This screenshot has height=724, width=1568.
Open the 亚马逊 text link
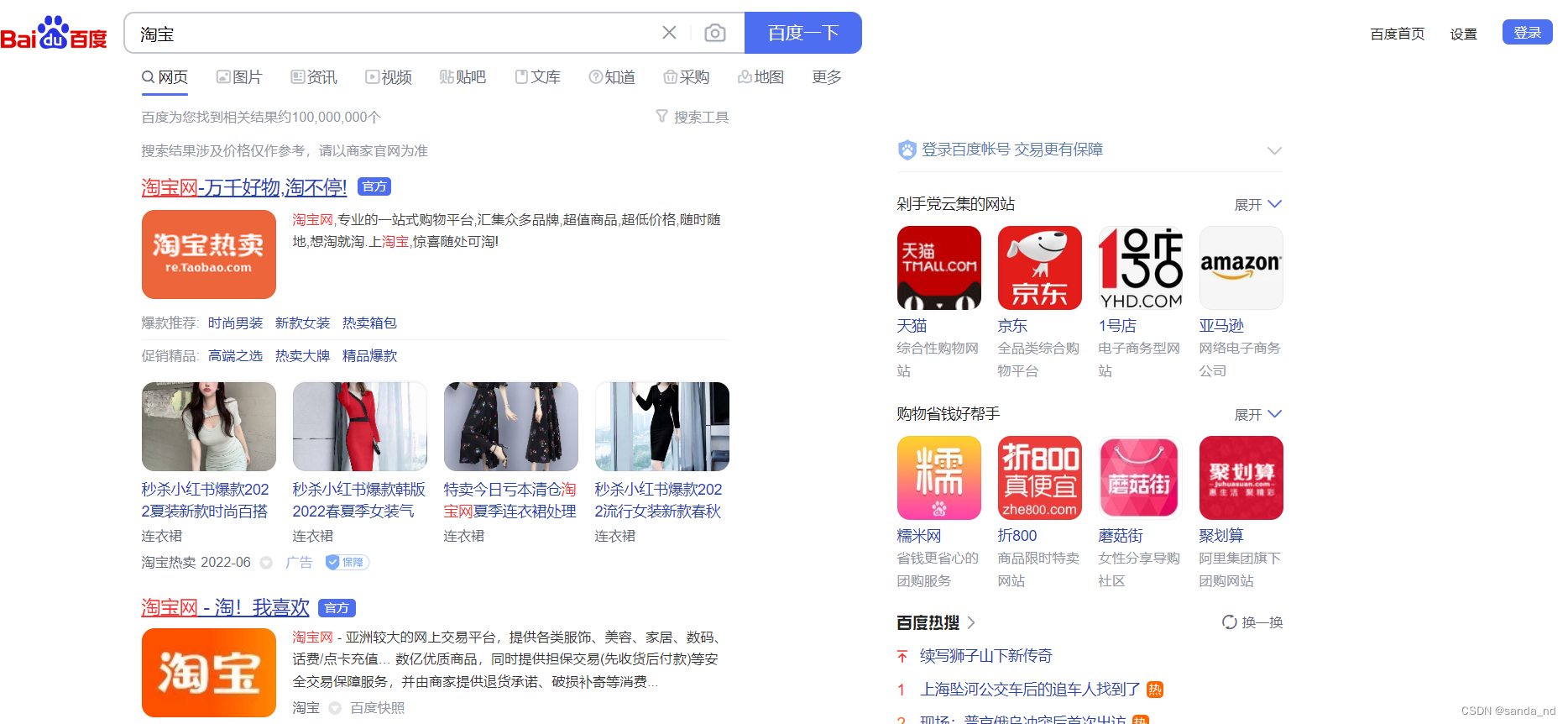click(1221, 326)
